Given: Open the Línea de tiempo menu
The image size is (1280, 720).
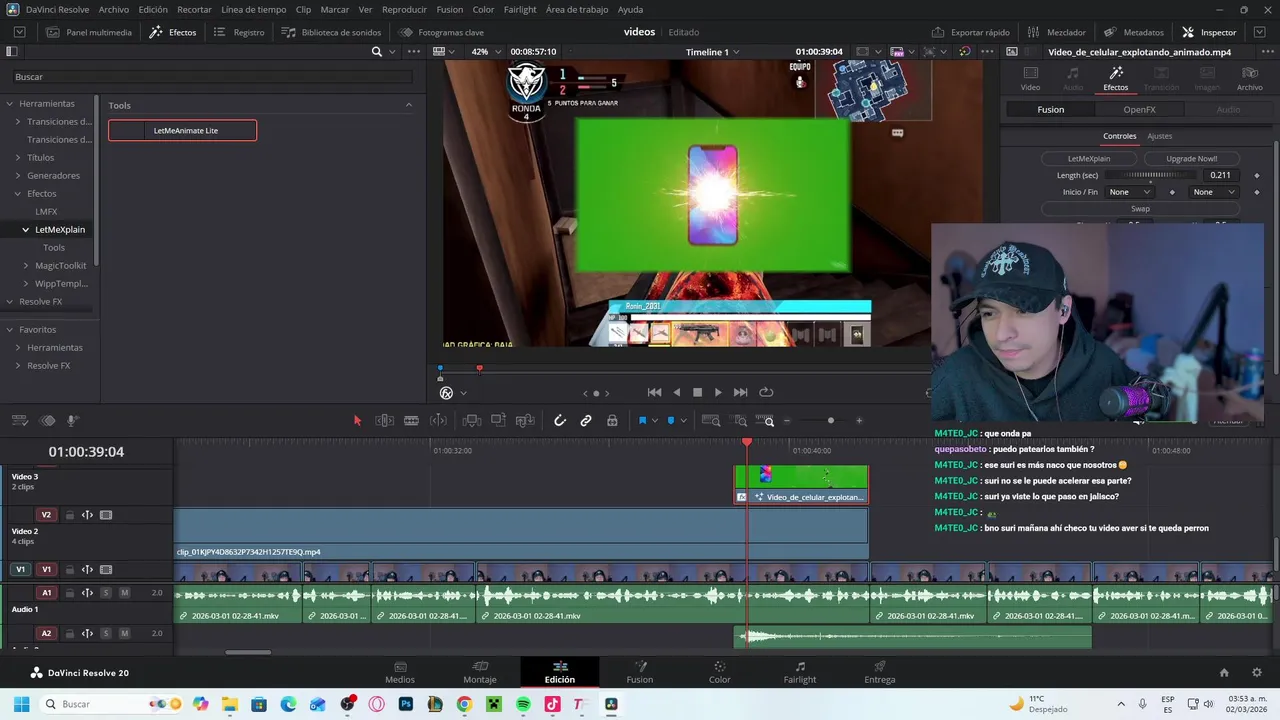Looking at the screenshot, I should click(x=253, y=9).
